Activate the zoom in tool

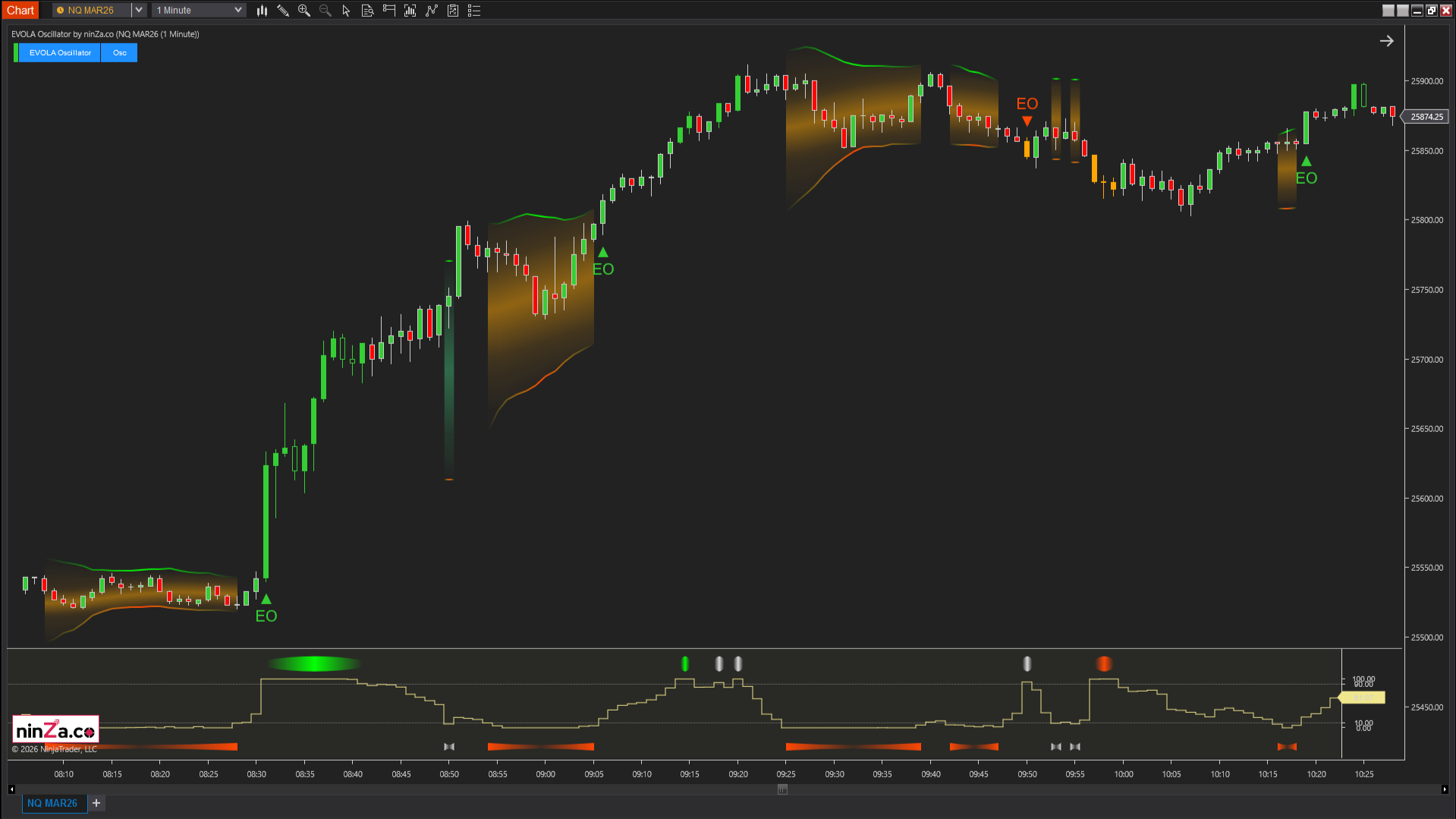pos(303,10)
